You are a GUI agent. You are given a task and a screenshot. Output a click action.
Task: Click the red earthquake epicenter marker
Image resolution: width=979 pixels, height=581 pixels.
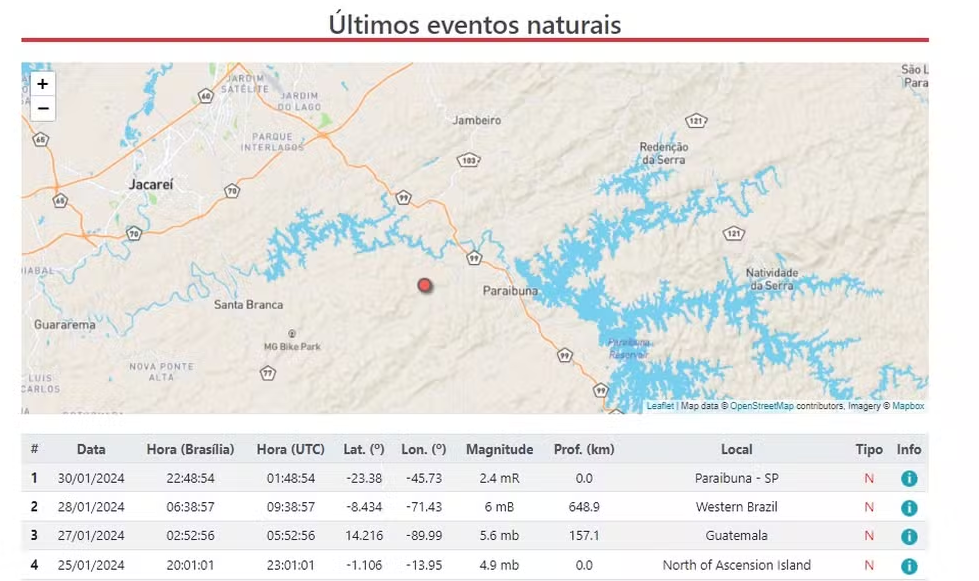tap(425, 286)
